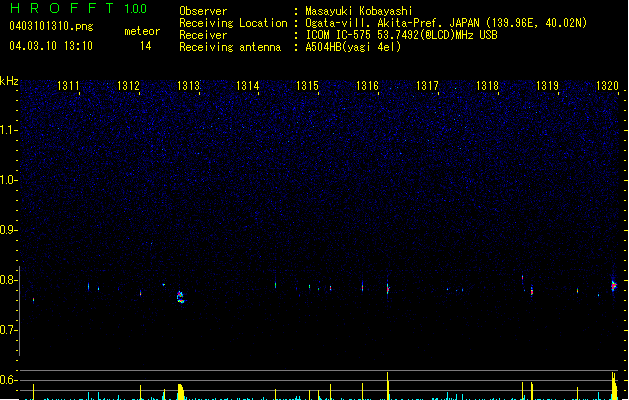Click the Receiving Location label
Viewport: 629px width, 400px height.
coord(233,23)
